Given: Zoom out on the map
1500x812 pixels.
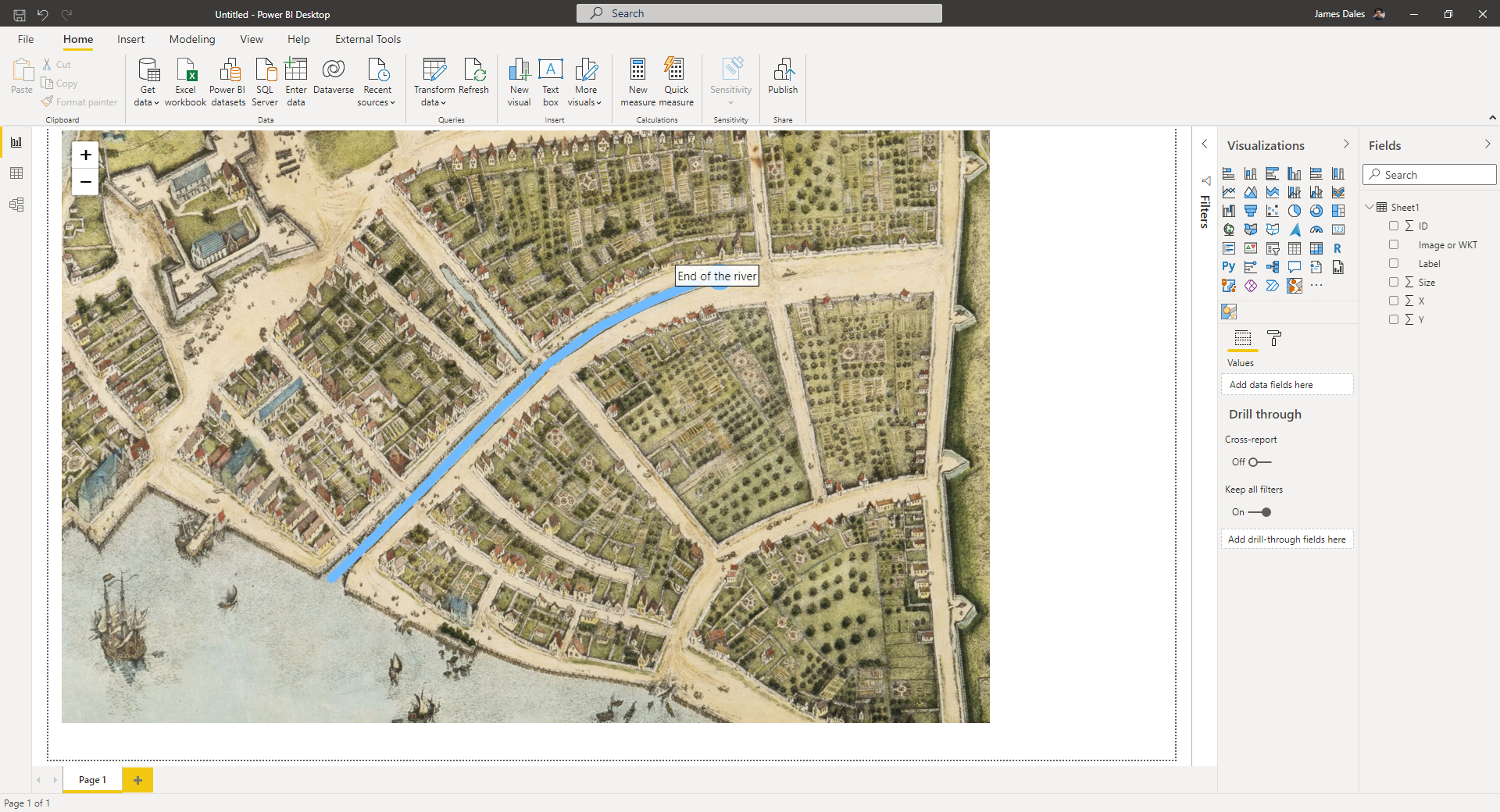Looking at the screenshot, I should pyautogui.click(x=86, y=182).
